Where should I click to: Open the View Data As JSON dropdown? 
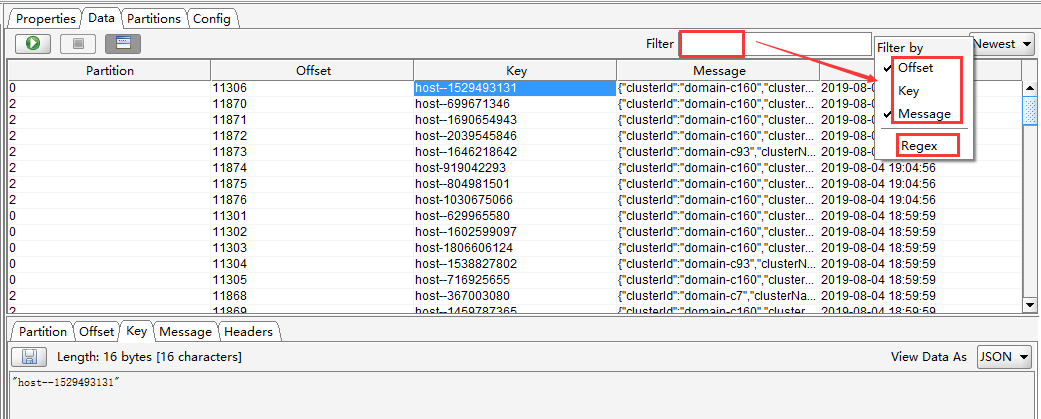(x=1003, y=357)
